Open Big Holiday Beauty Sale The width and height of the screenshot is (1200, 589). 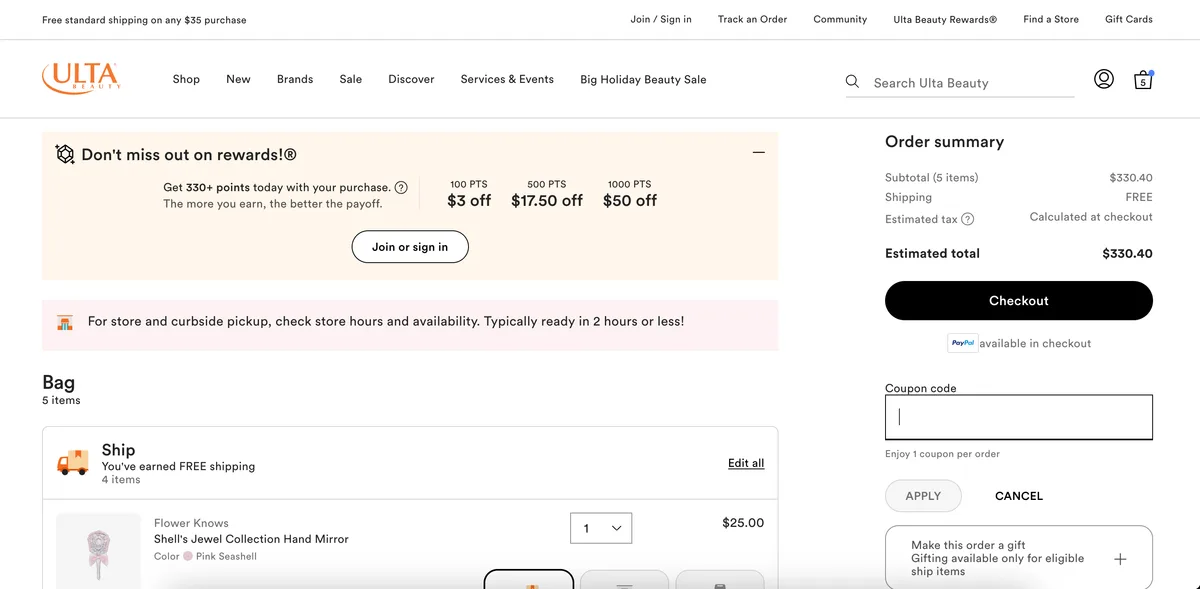click(x=643, y=79)
